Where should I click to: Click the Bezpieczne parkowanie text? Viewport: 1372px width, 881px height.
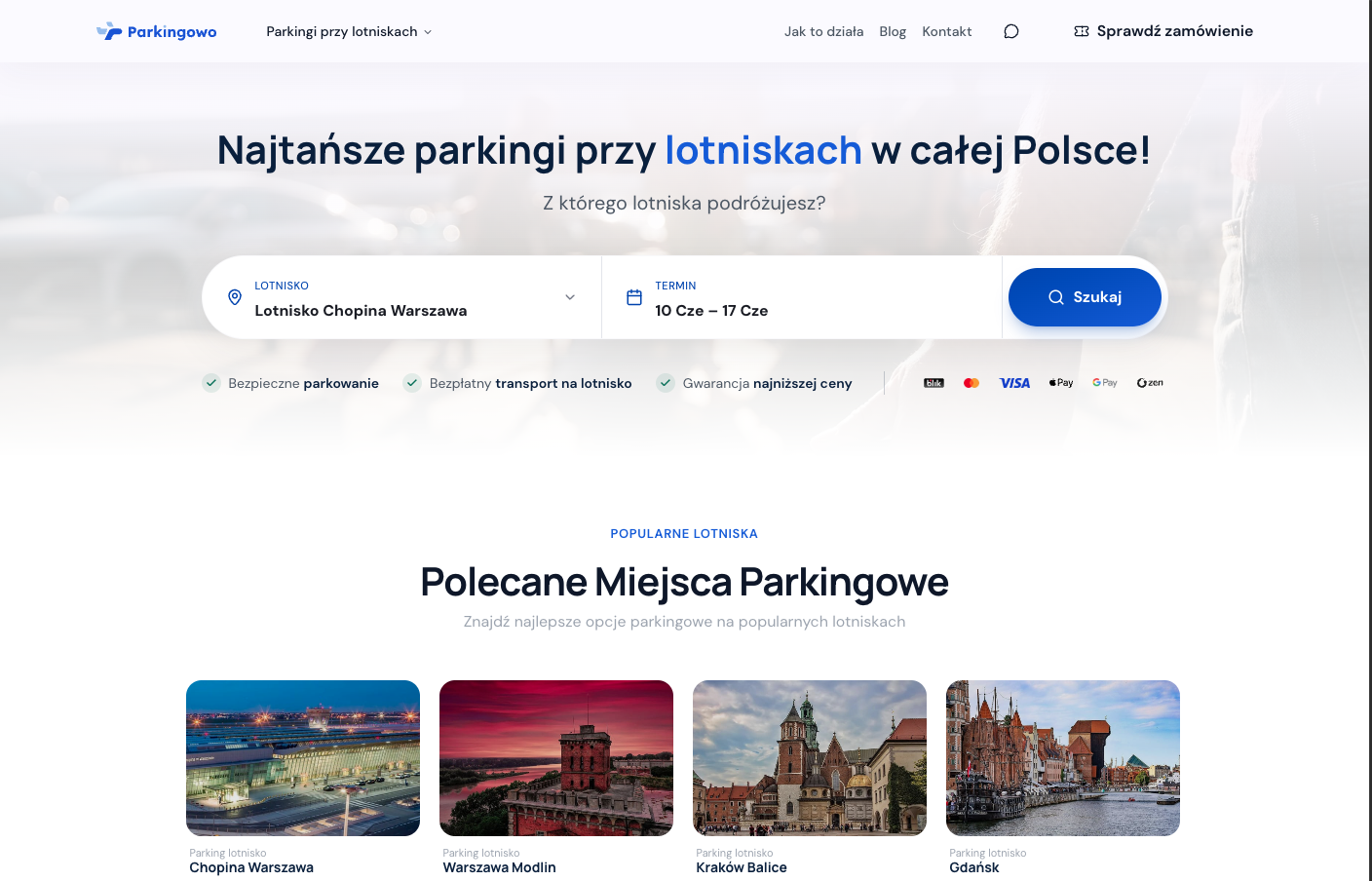(x=303, y=383)
